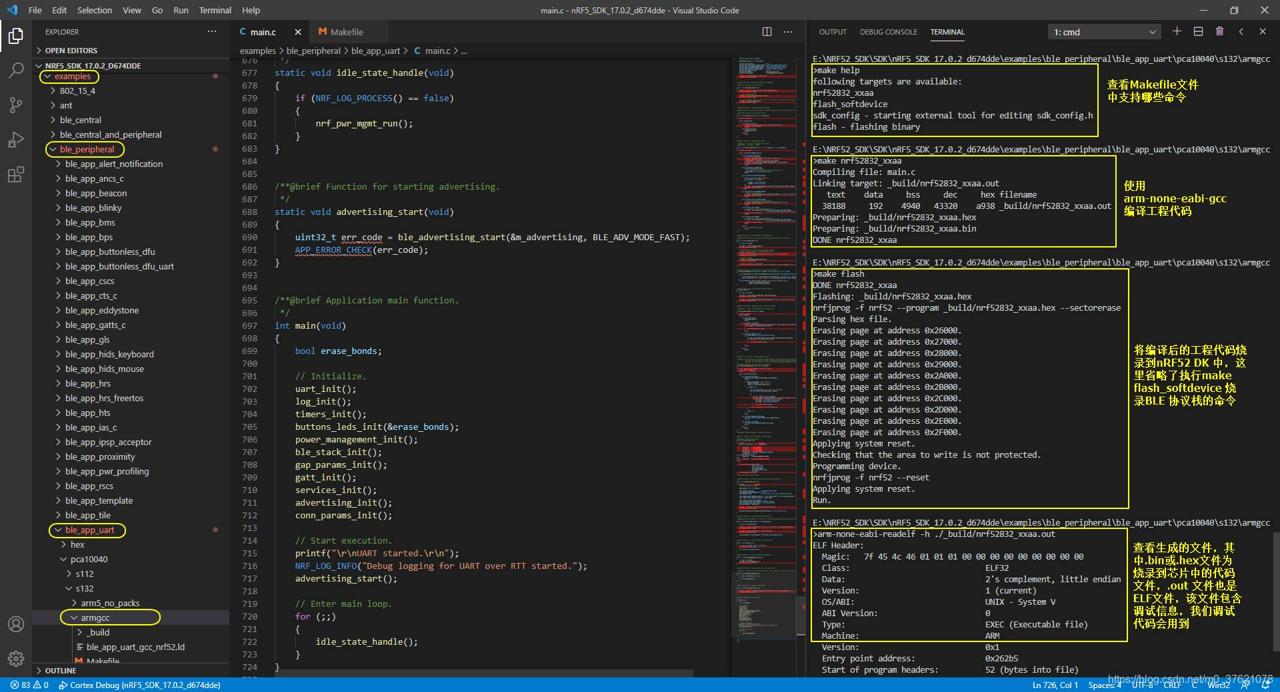Open the Selection menu
The width and height of the screenshot is (1280, 692).
click(94, 10)
